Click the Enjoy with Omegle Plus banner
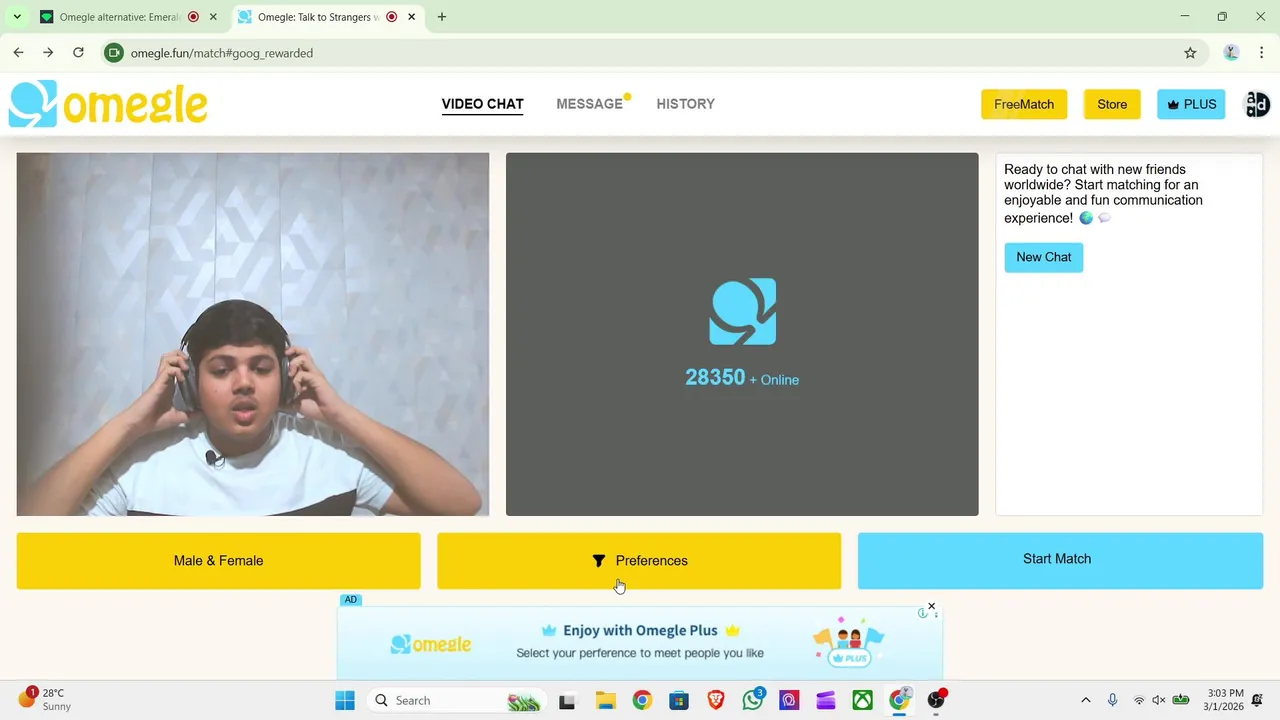The image size is (1280, 720). pyautogui.click(x=640, y=642)
